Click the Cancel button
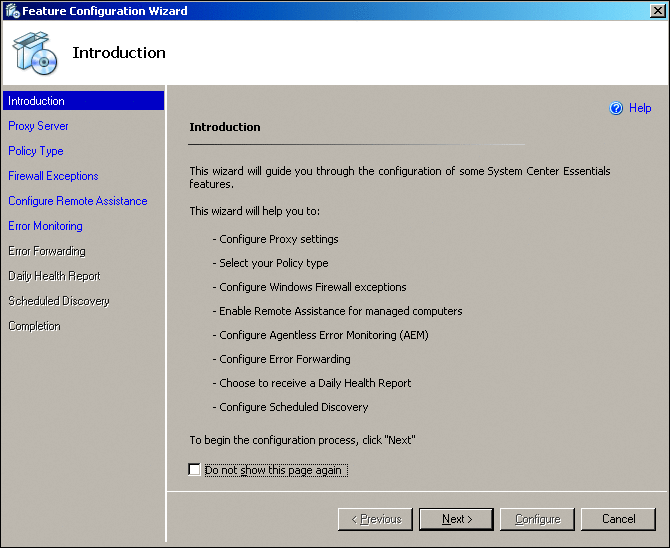 point(619,519)
